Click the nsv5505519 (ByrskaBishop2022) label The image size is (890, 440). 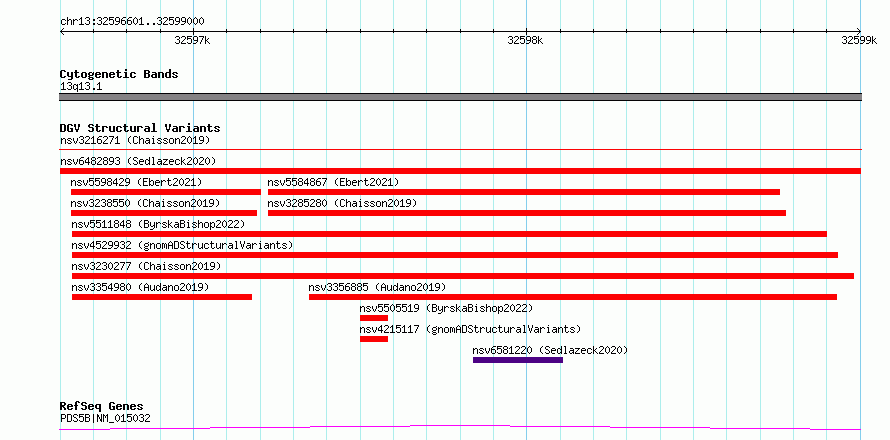pos(446,308)
